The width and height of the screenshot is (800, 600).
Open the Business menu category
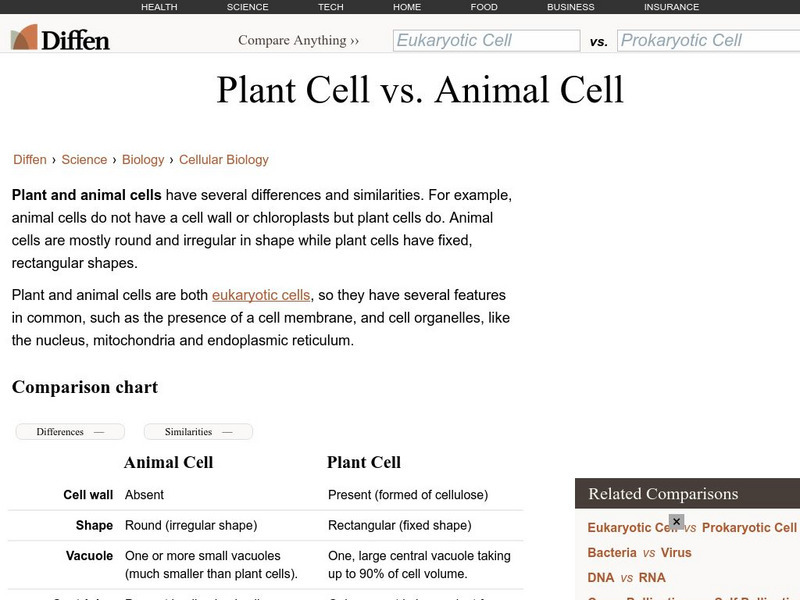(x=571, y=7)
